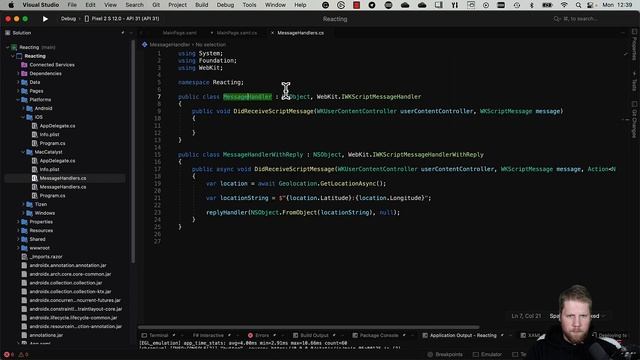Open the File menu

click(x=72, y=5)
